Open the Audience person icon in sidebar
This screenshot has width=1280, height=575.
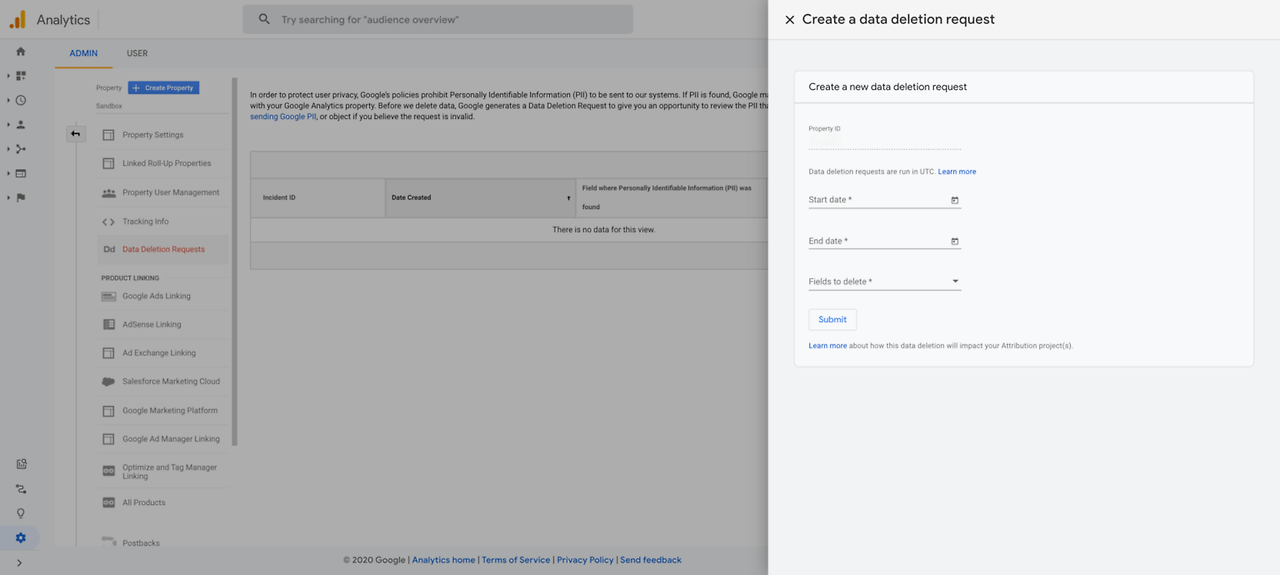pos(21,125)
